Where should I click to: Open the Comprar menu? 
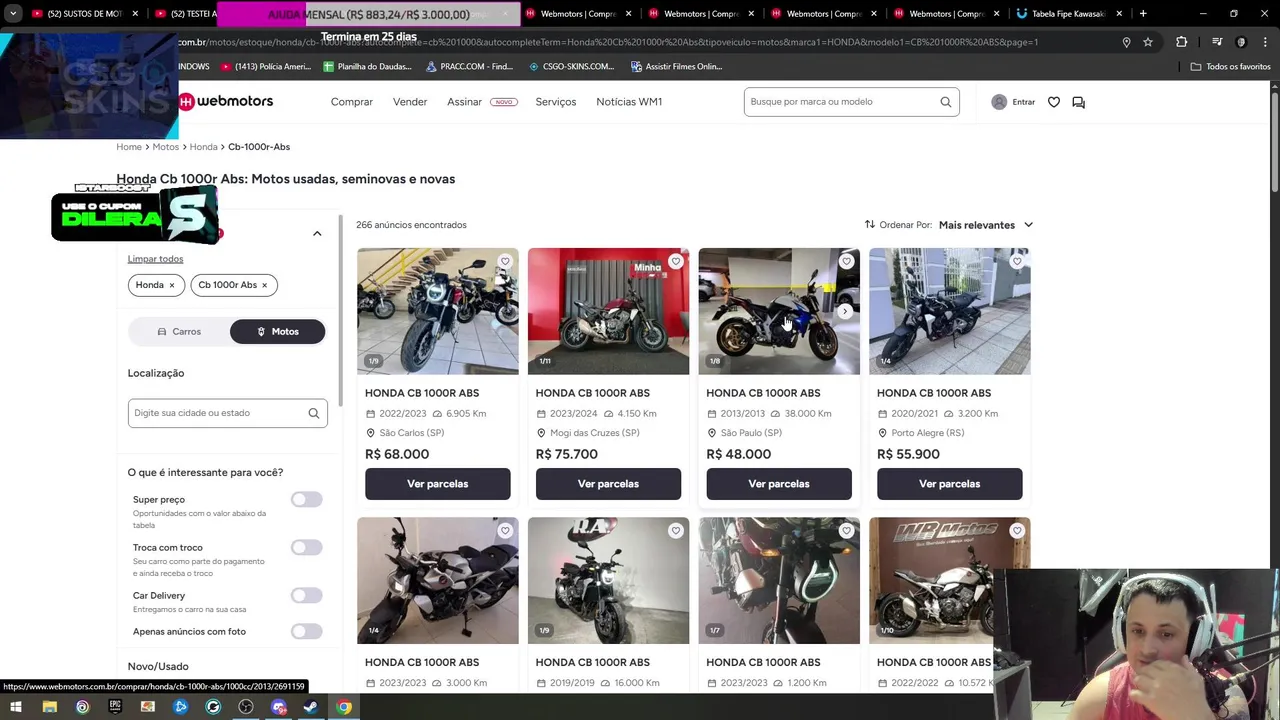352,102
